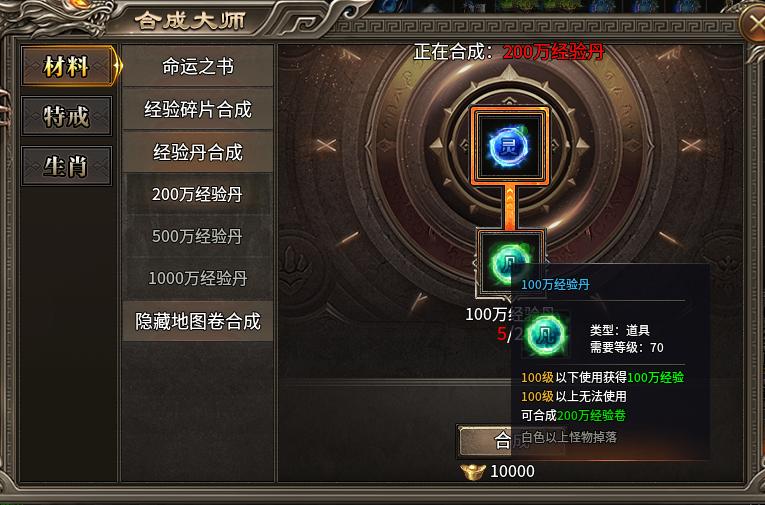Click the green 100万经验丹 material slot icon
Image resolution: width=765 pixels, height=505 pixels.
coord(510,263)
